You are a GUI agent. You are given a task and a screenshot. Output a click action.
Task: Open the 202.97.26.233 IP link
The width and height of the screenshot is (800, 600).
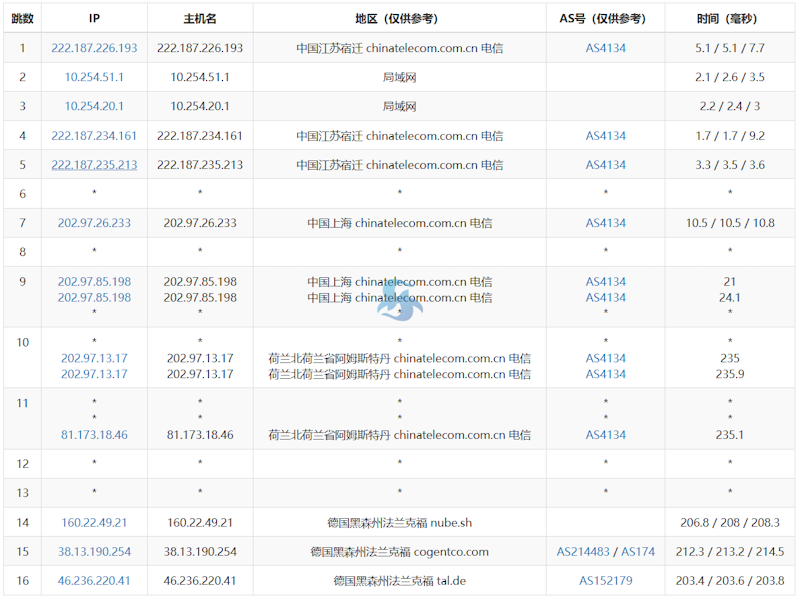tap(94, 223)
